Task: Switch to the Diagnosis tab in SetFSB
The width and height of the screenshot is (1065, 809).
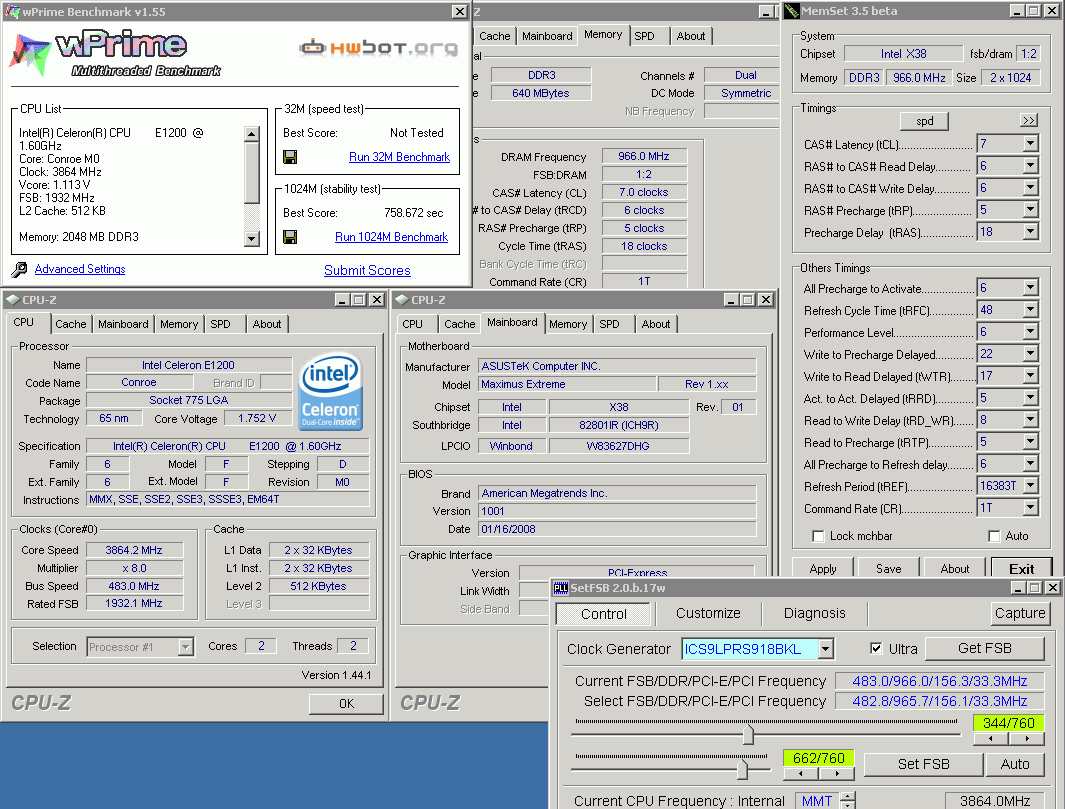Action: 814,613
